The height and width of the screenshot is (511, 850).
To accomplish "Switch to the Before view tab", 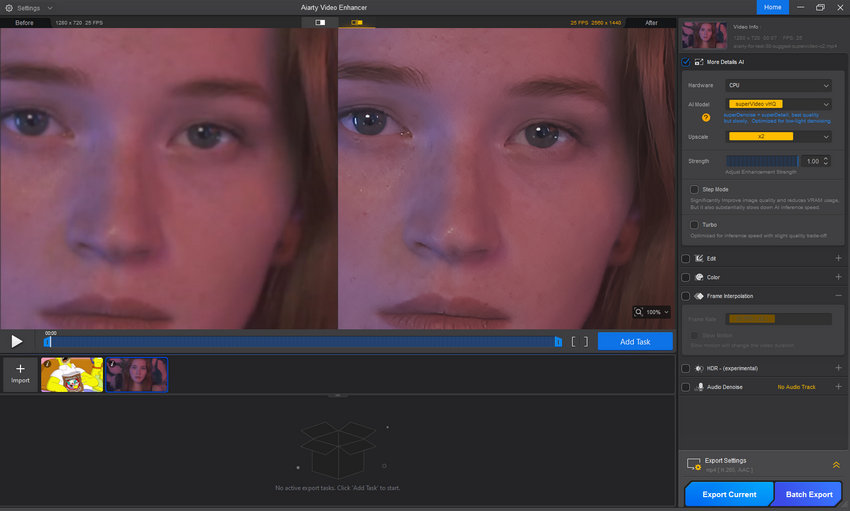I will 24,23.
